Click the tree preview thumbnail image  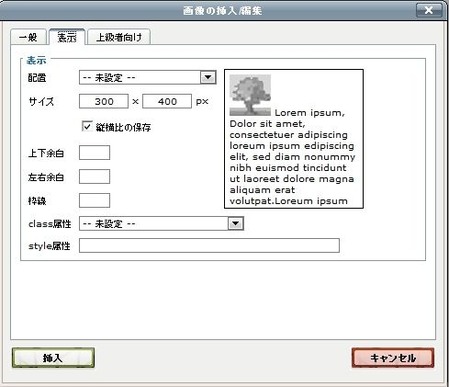(250, 95)
